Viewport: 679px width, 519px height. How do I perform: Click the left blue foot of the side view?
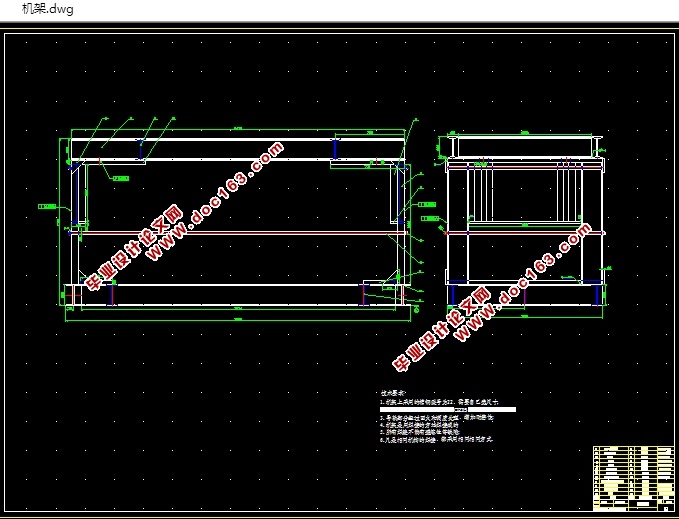[453, 295]
